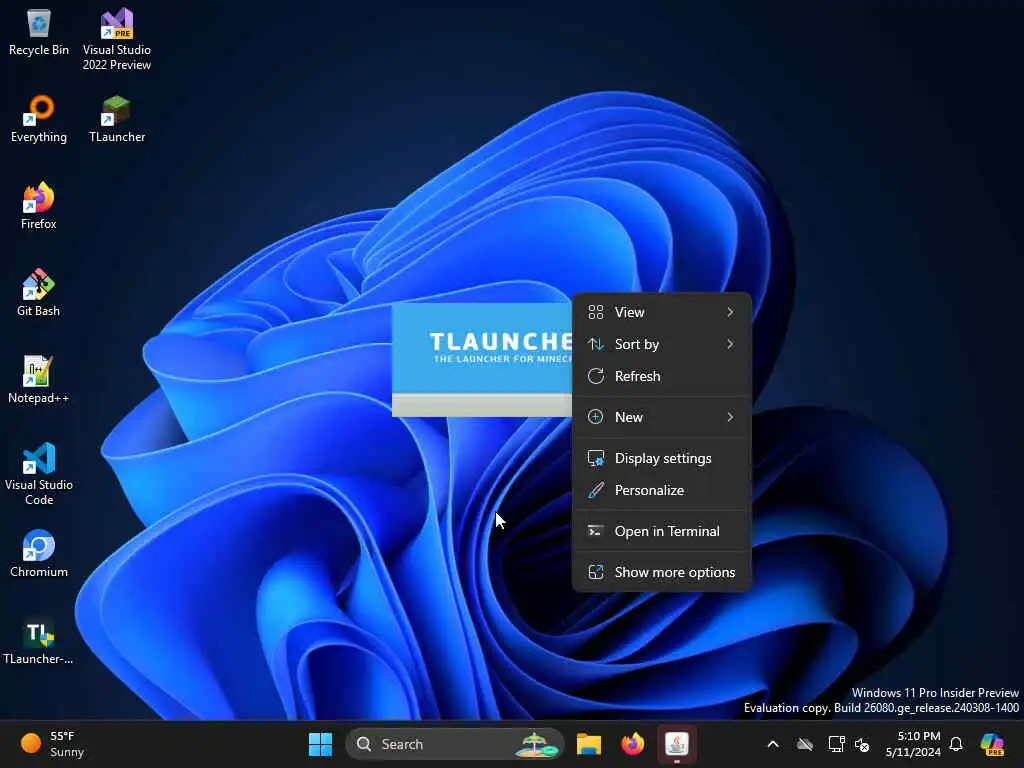The height and width of the screenshot is (768, 1024).
Task: Select the TLauncher-... installer icon
Action: tap(39, 641)
